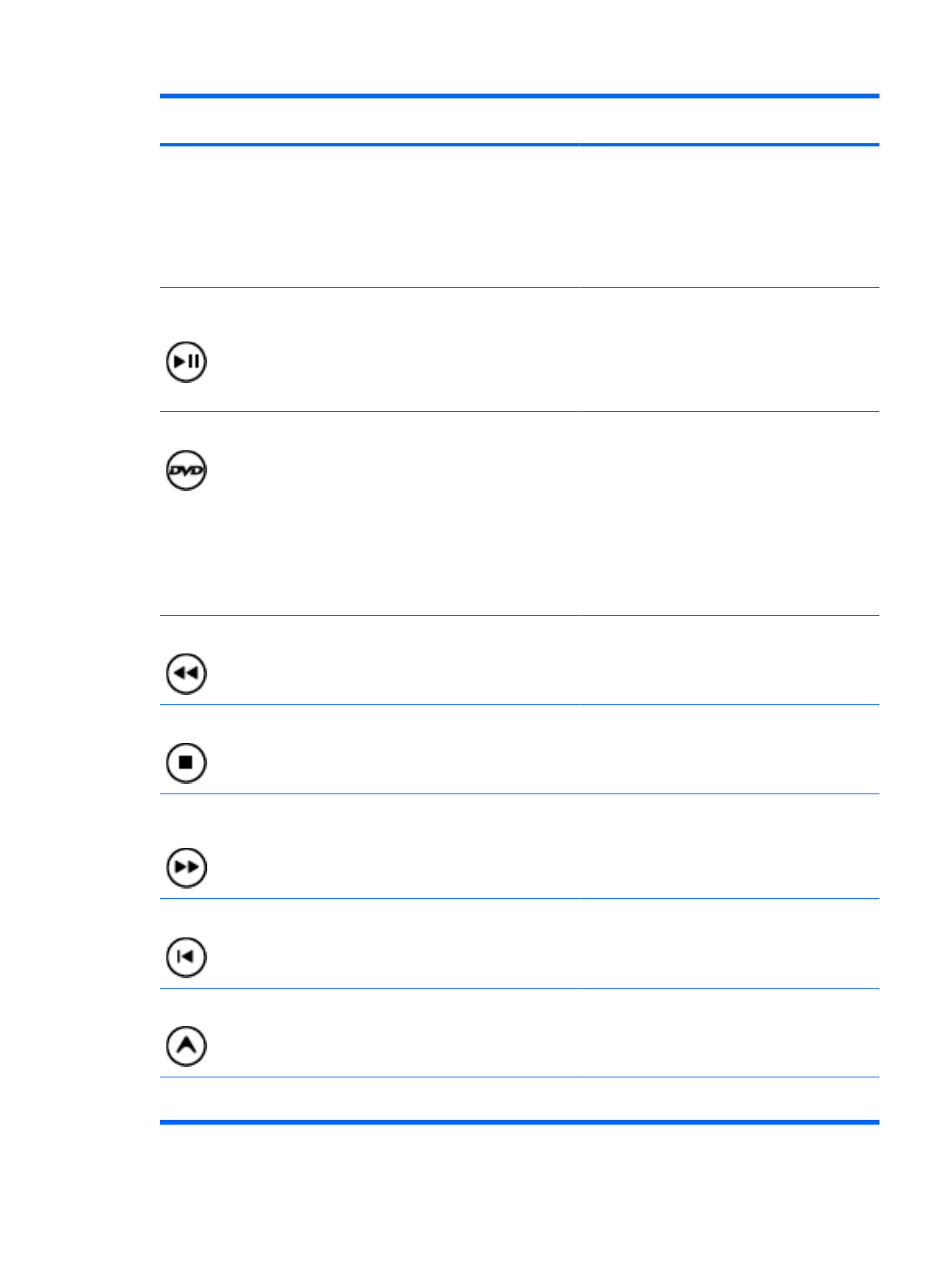The height and width of the screenshot is (1267, 952).
Task: Click the thick blue line ending the table
Action: (518, 1122)
